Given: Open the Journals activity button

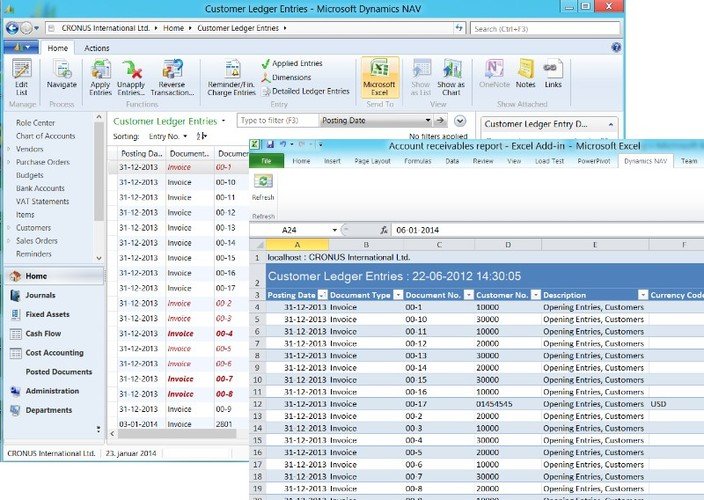Looking at the screenshot, I should point(54,295).
